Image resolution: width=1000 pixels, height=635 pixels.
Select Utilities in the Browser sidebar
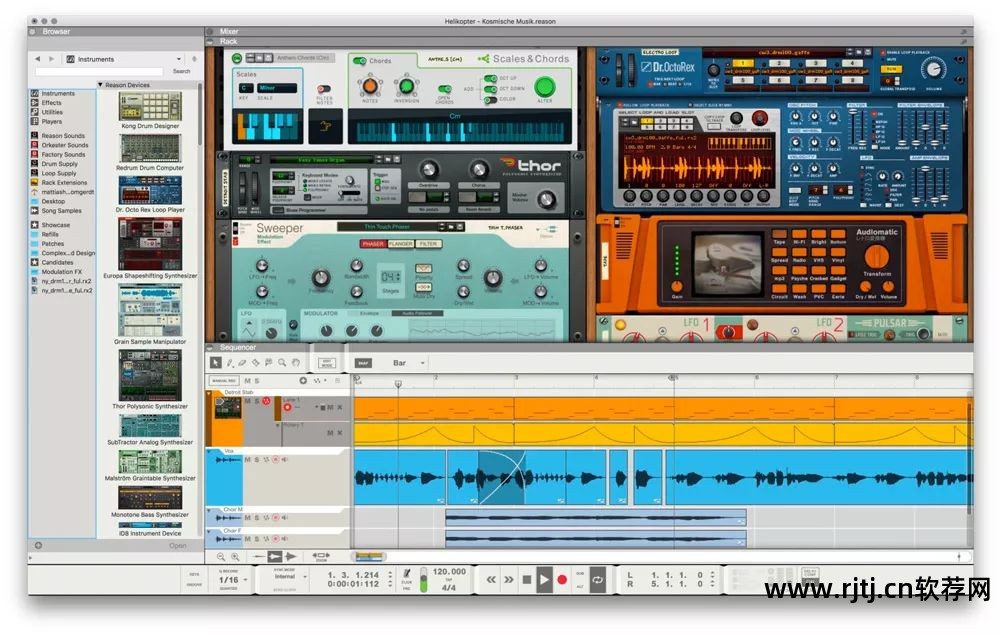(x=52, y=112)
